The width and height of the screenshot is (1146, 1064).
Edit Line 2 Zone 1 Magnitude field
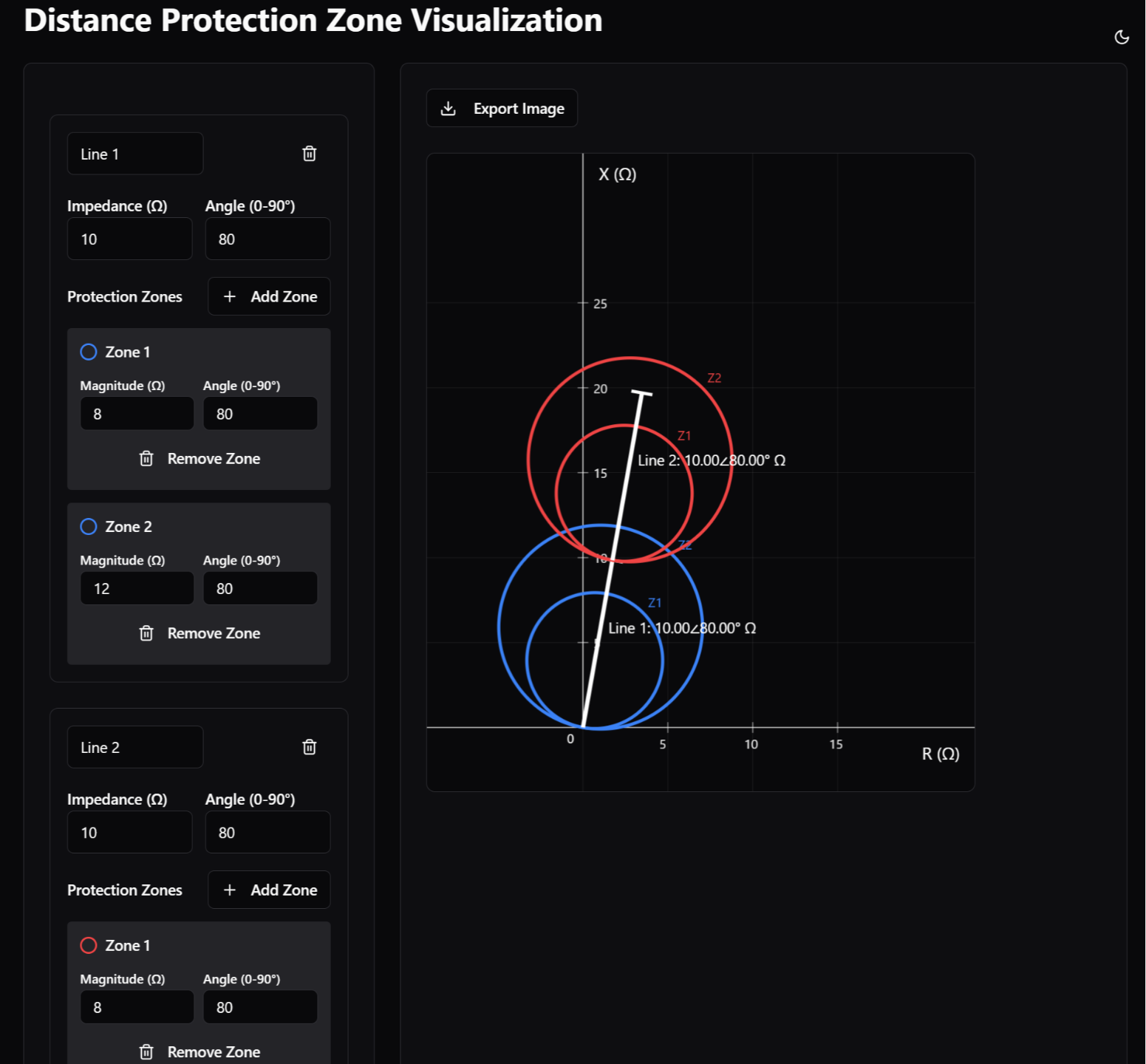pyautogui.click(x=137, y=1007)
